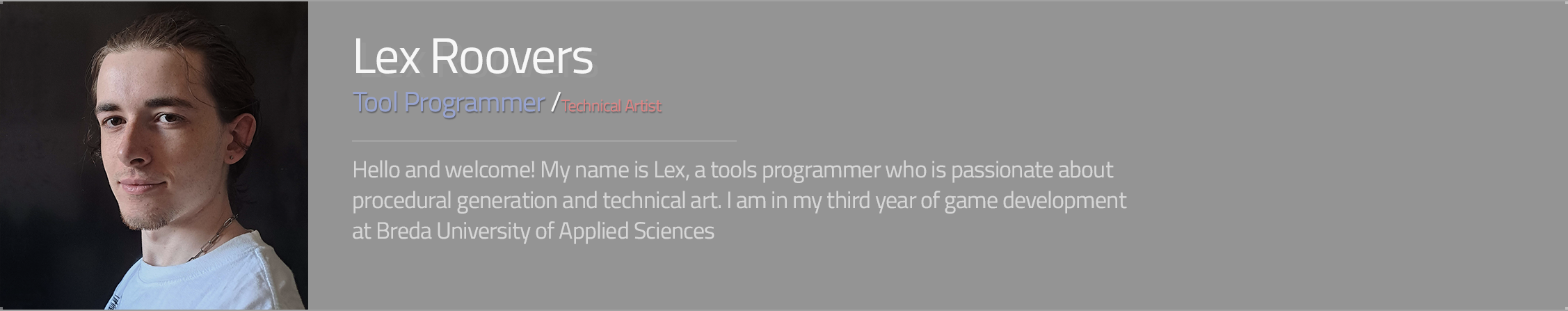Select the "Tool Programmer" role title
The image size is (1568, 311).
(x=448, y=103)
